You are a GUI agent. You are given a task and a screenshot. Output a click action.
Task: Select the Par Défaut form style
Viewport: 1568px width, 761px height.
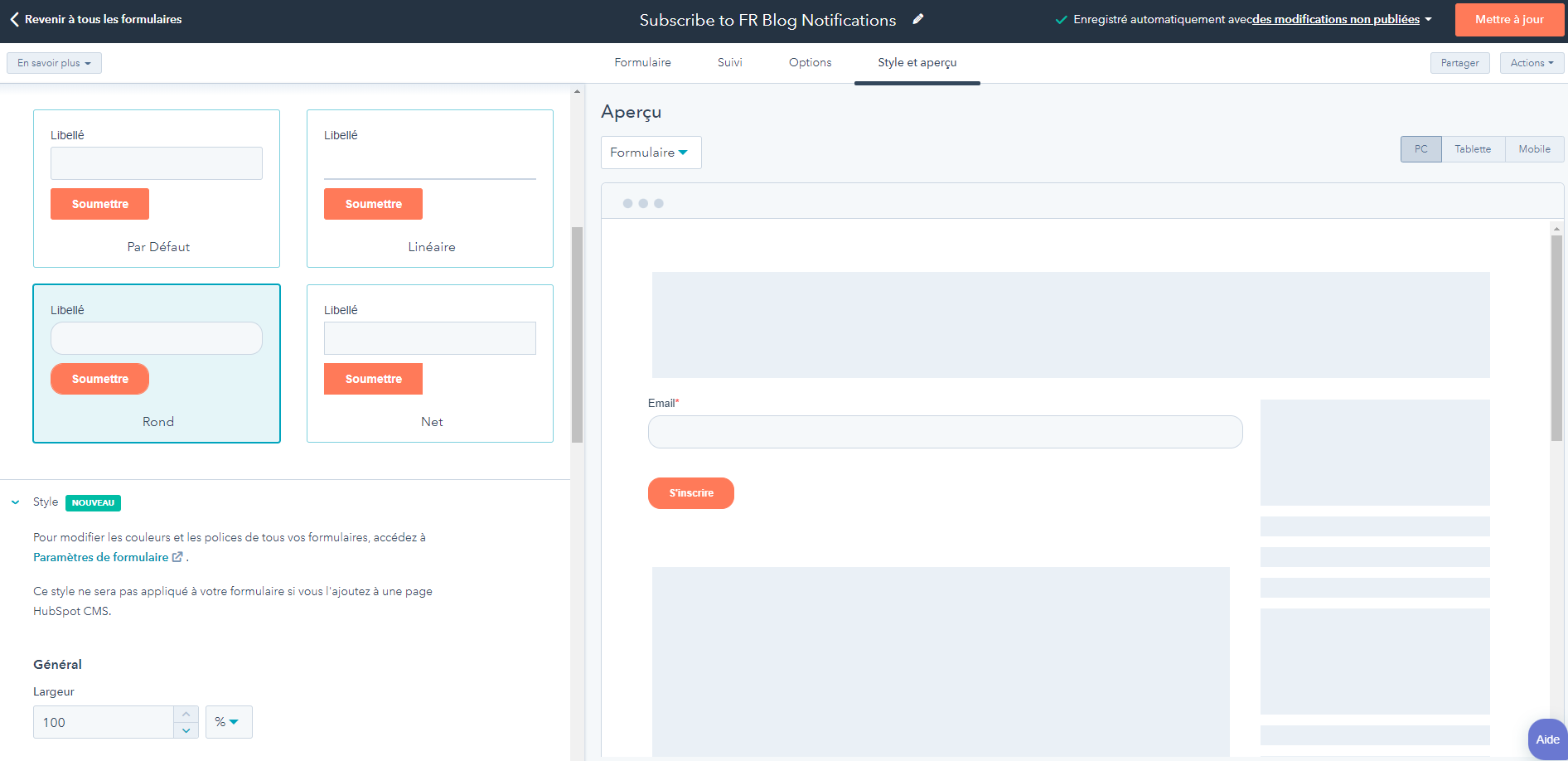(x=157, y=188)
